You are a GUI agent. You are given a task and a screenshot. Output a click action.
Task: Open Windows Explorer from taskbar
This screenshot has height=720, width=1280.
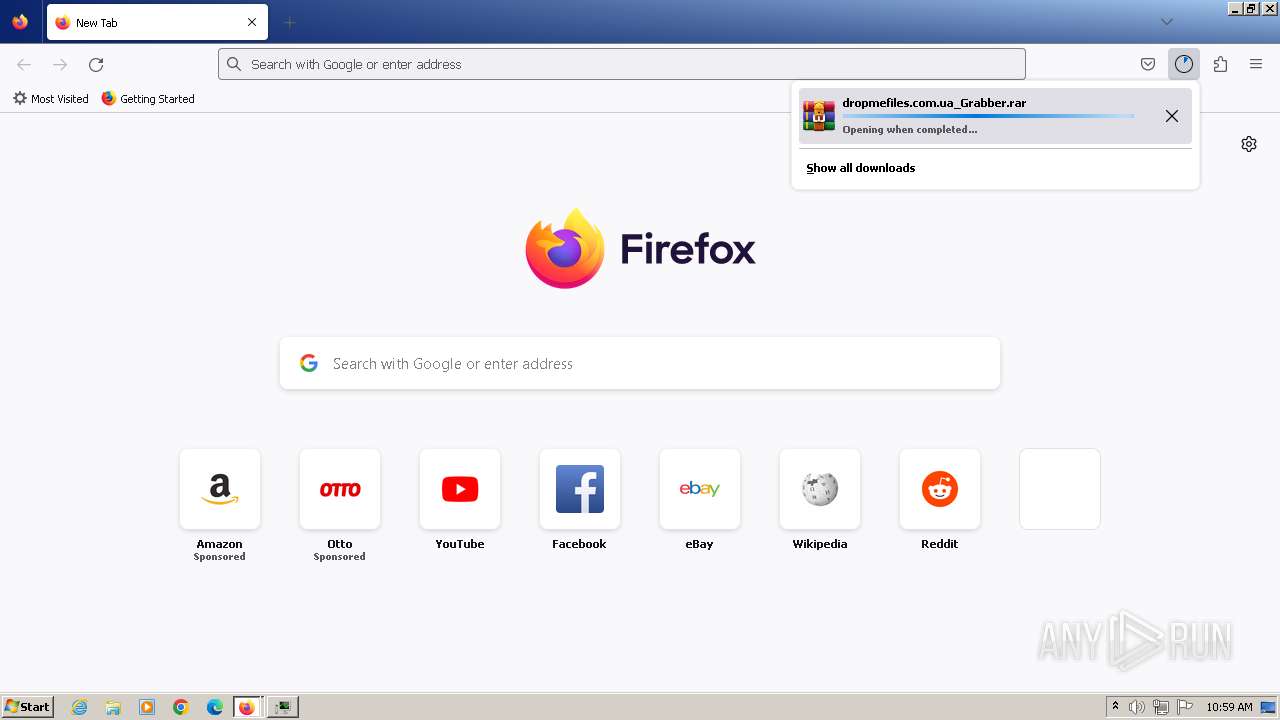(113, 707)
